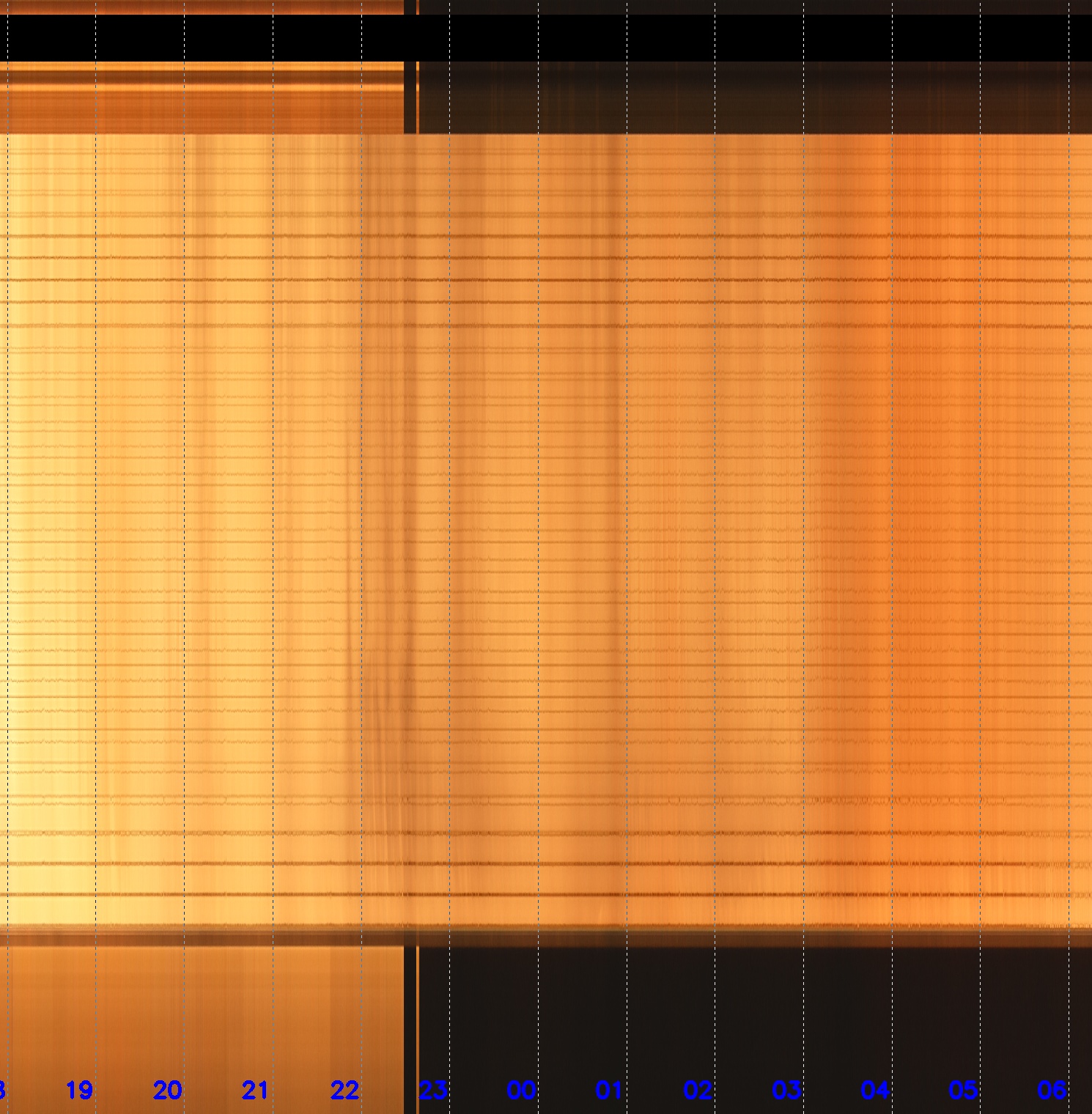1092x1114 pixels.
Task: Click the 03 hour time label
Action: pos(786,1091)
